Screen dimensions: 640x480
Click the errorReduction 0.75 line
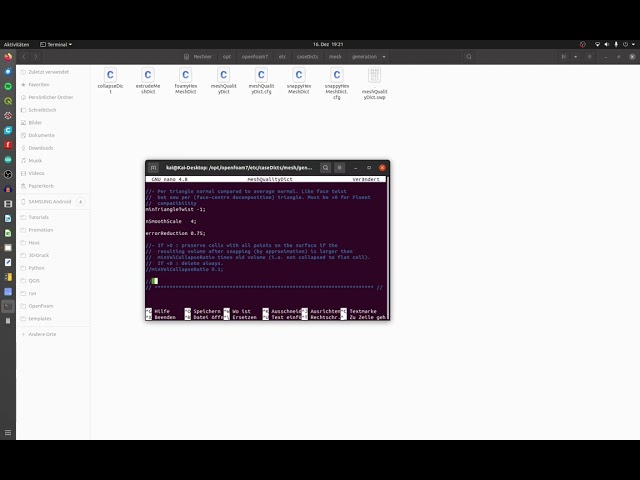pos(176,233)
